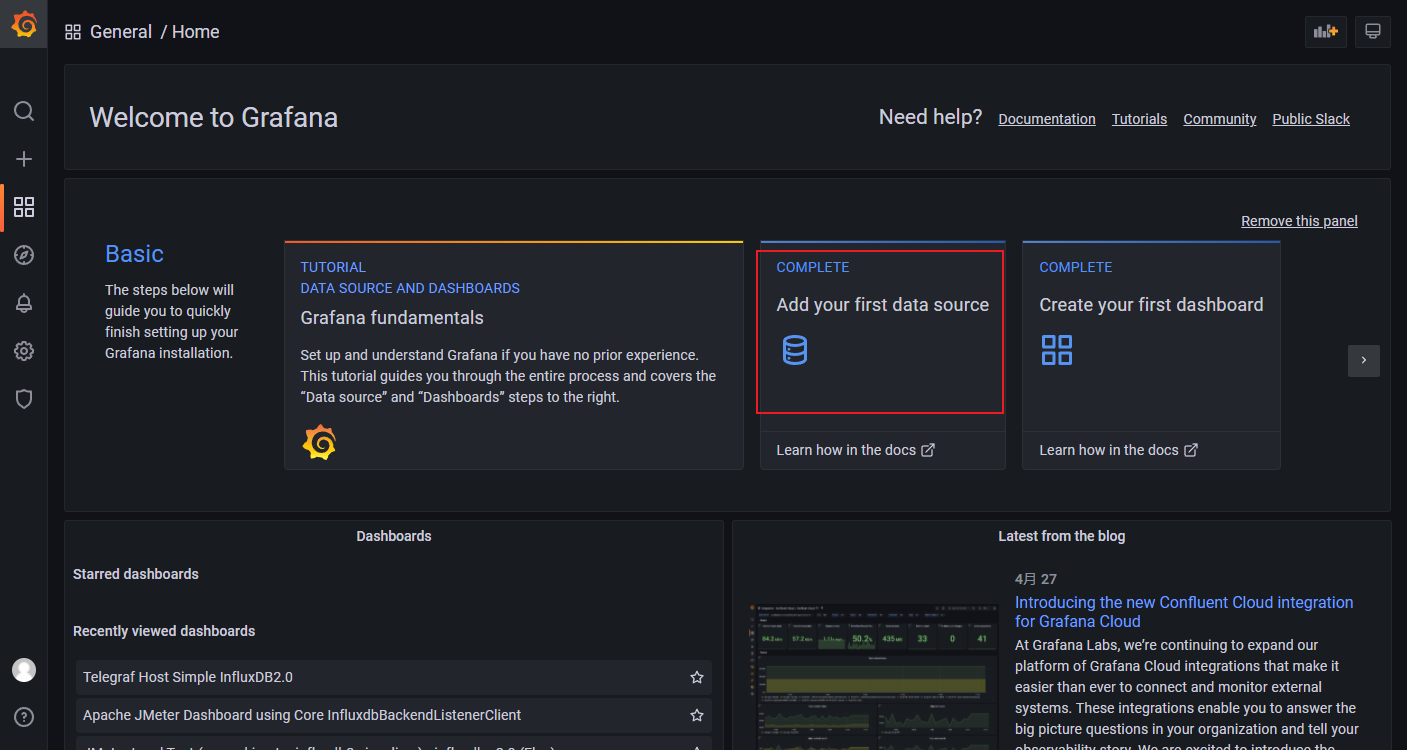This screenshot has width=1407, height=750.
Task: Click the Starred dashboards heading
Action: [136, 574]
